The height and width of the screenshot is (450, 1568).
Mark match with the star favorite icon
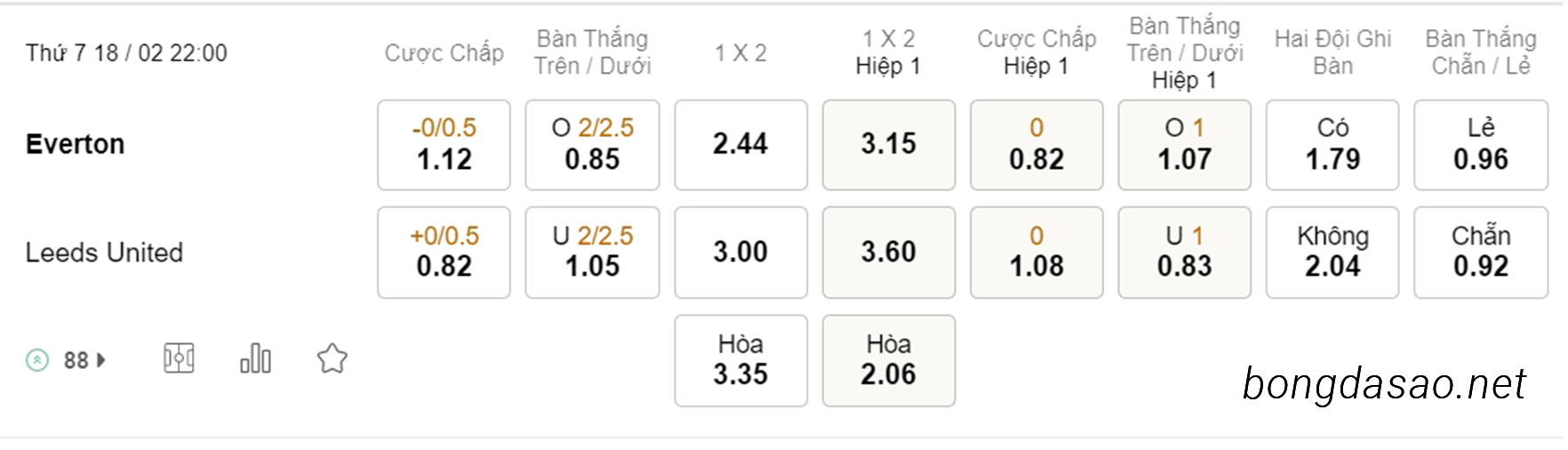[x=332, y=359]
